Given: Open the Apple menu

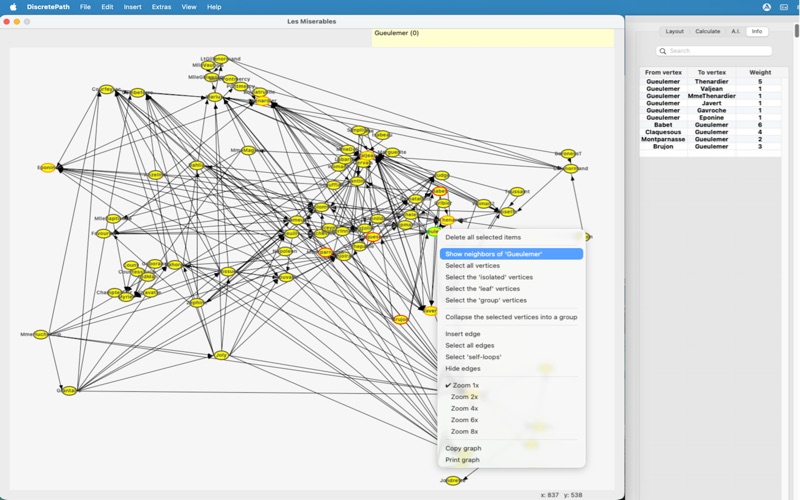Looking at the screenshot, I should click(13, 7).
